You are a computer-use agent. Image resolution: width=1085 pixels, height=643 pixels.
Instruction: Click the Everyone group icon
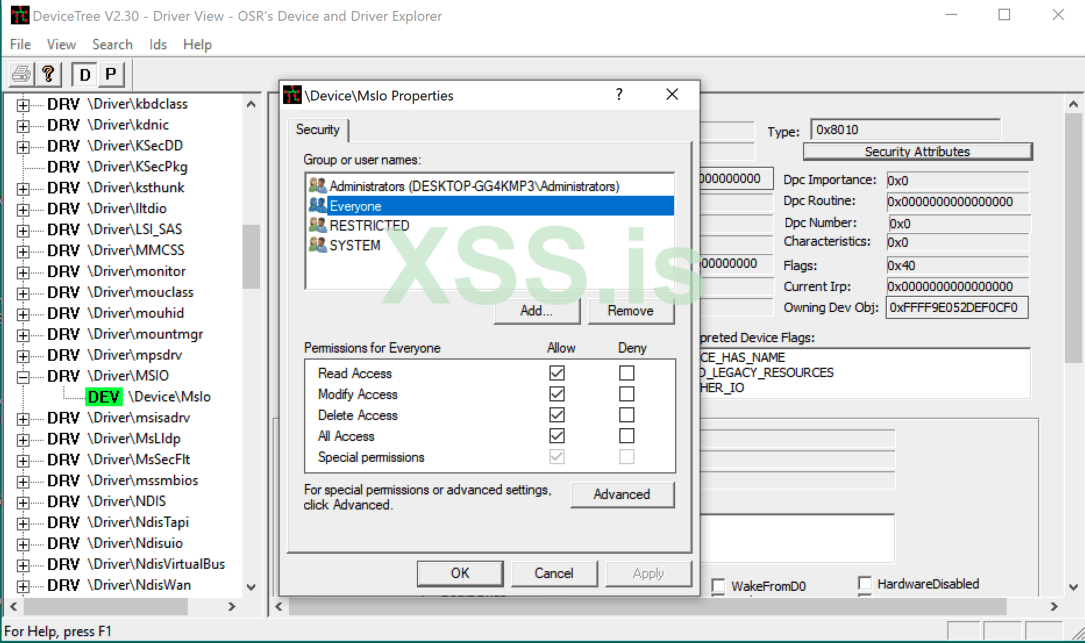point(318,206)
